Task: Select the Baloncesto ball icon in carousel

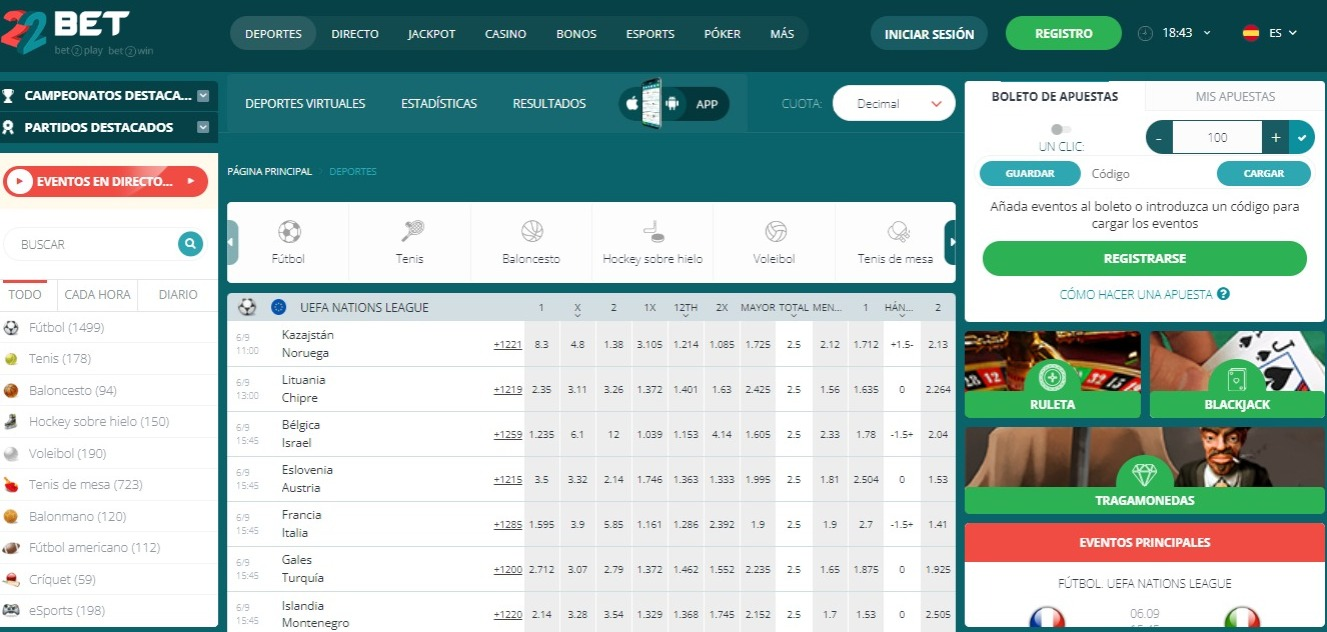Action: point(532,232)
